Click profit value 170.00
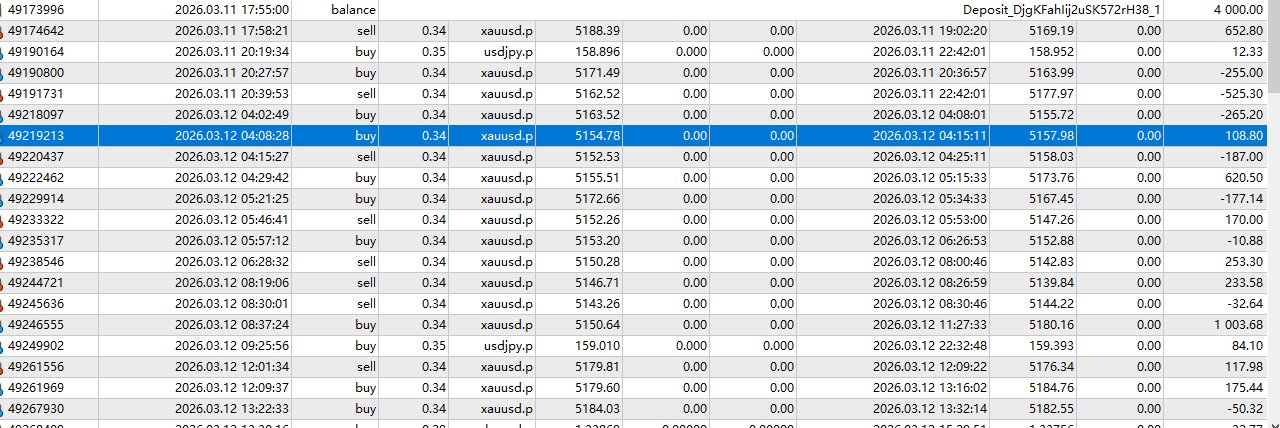The width and height of the screenshot is (1280, 428). pos(1243,219)
